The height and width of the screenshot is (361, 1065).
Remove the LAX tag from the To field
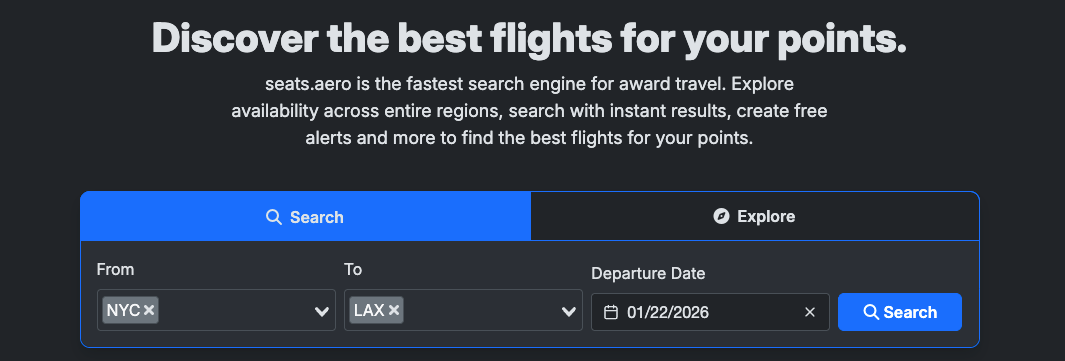point(393,310)
